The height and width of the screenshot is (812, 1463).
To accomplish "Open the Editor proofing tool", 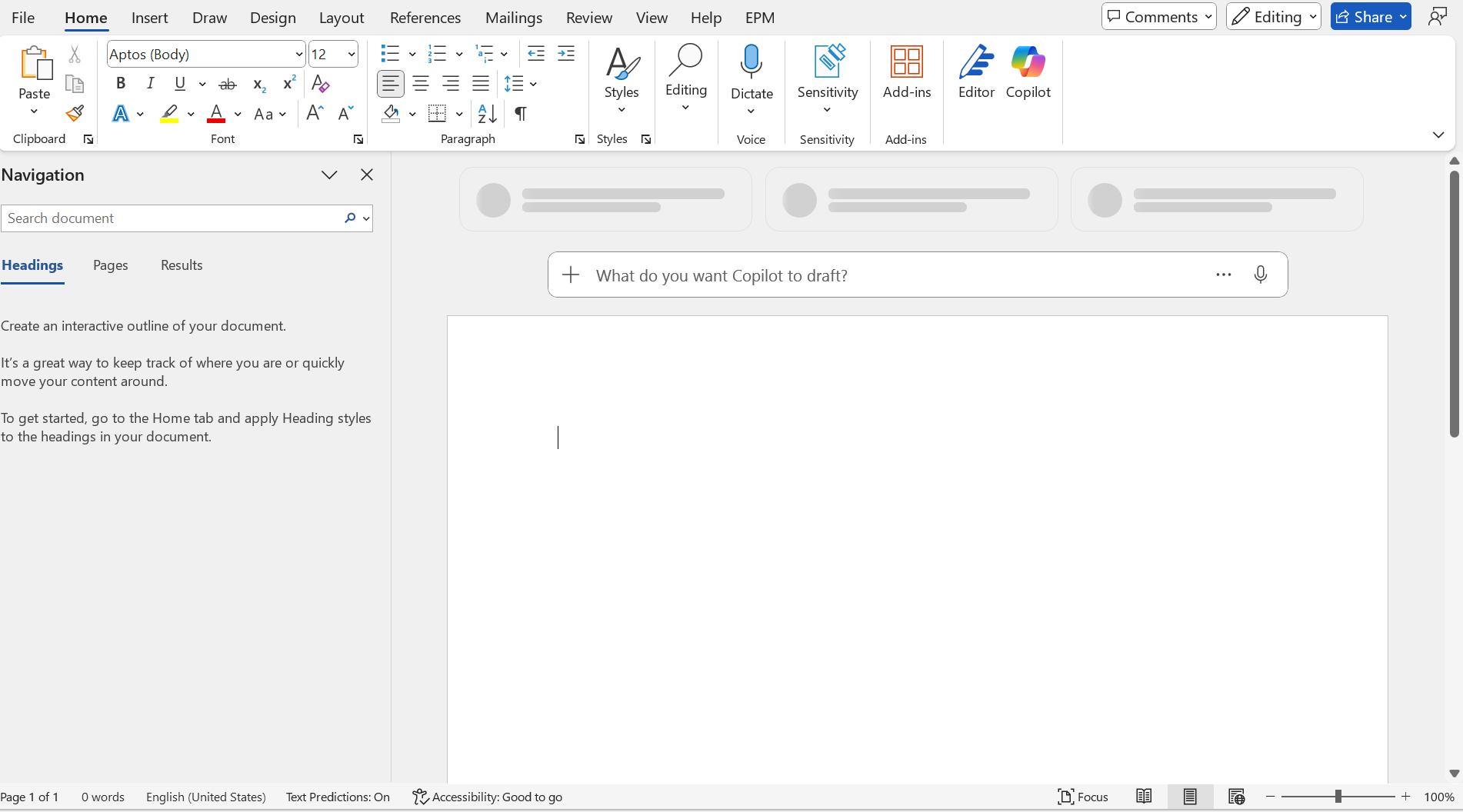I will [976, 72].
